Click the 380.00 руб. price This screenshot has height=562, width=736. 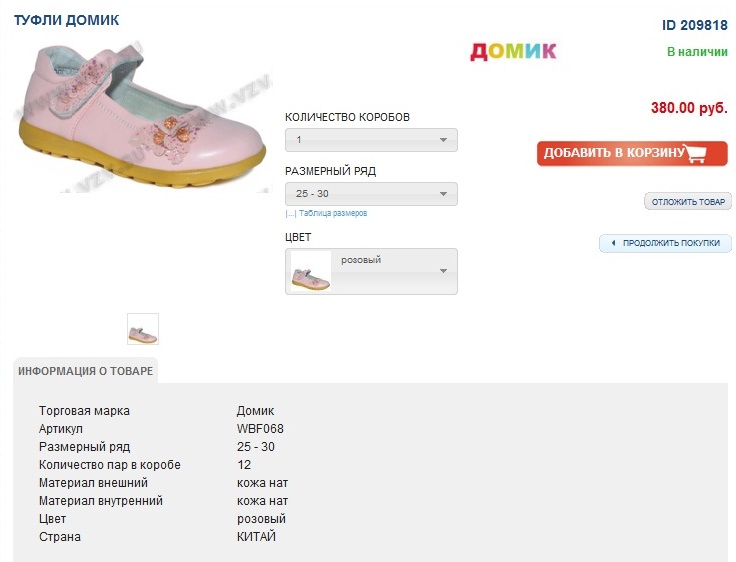[687, 108]
